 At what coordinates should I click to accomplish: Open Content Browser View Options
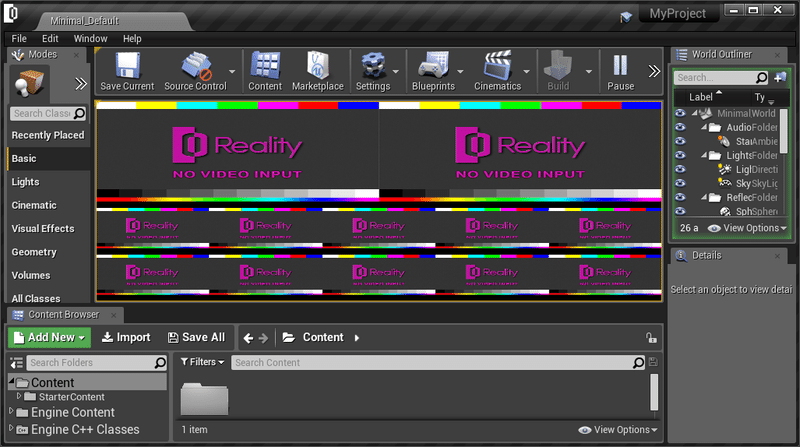coord(618,430)
